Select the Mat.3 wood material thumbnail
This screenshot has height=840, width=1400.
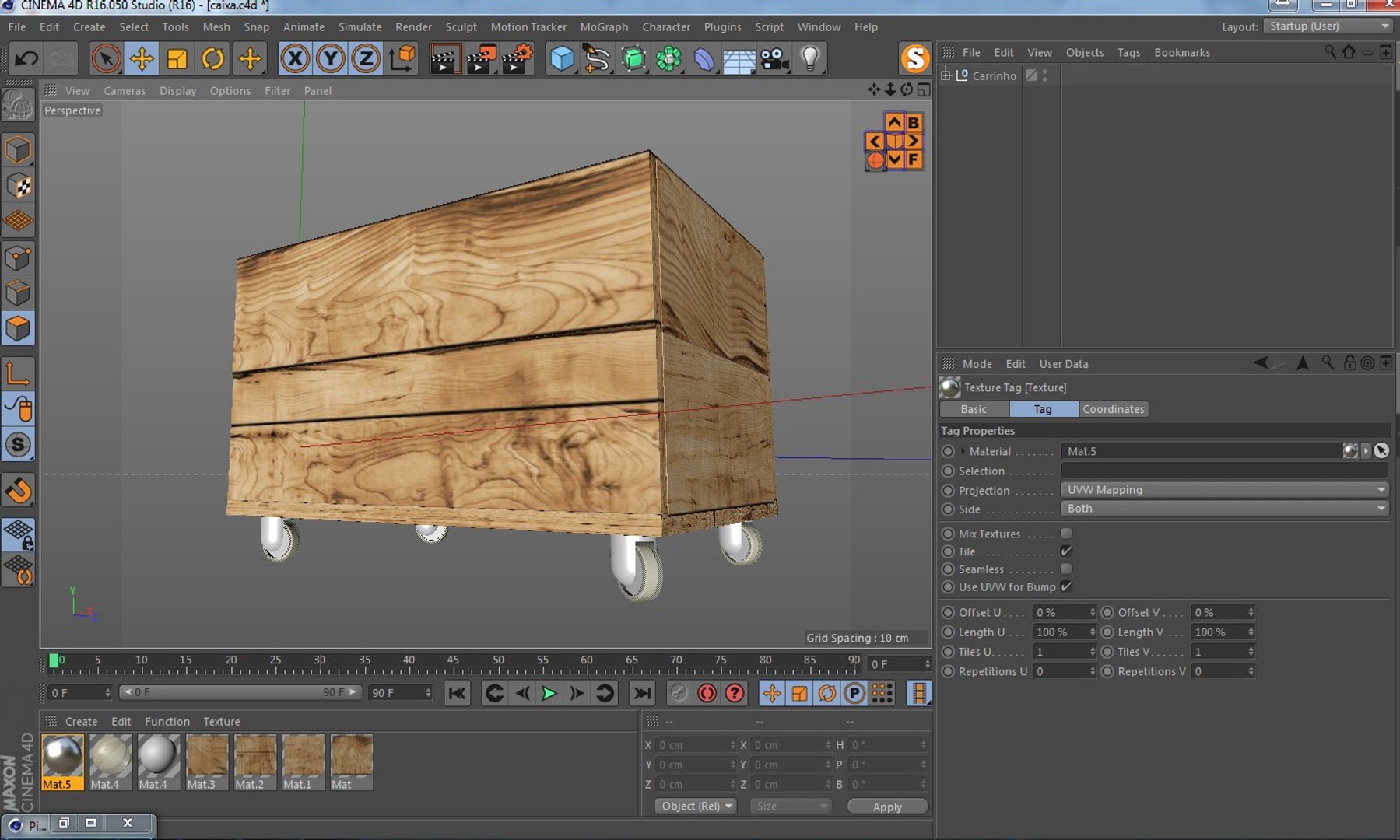pos(206,762)
